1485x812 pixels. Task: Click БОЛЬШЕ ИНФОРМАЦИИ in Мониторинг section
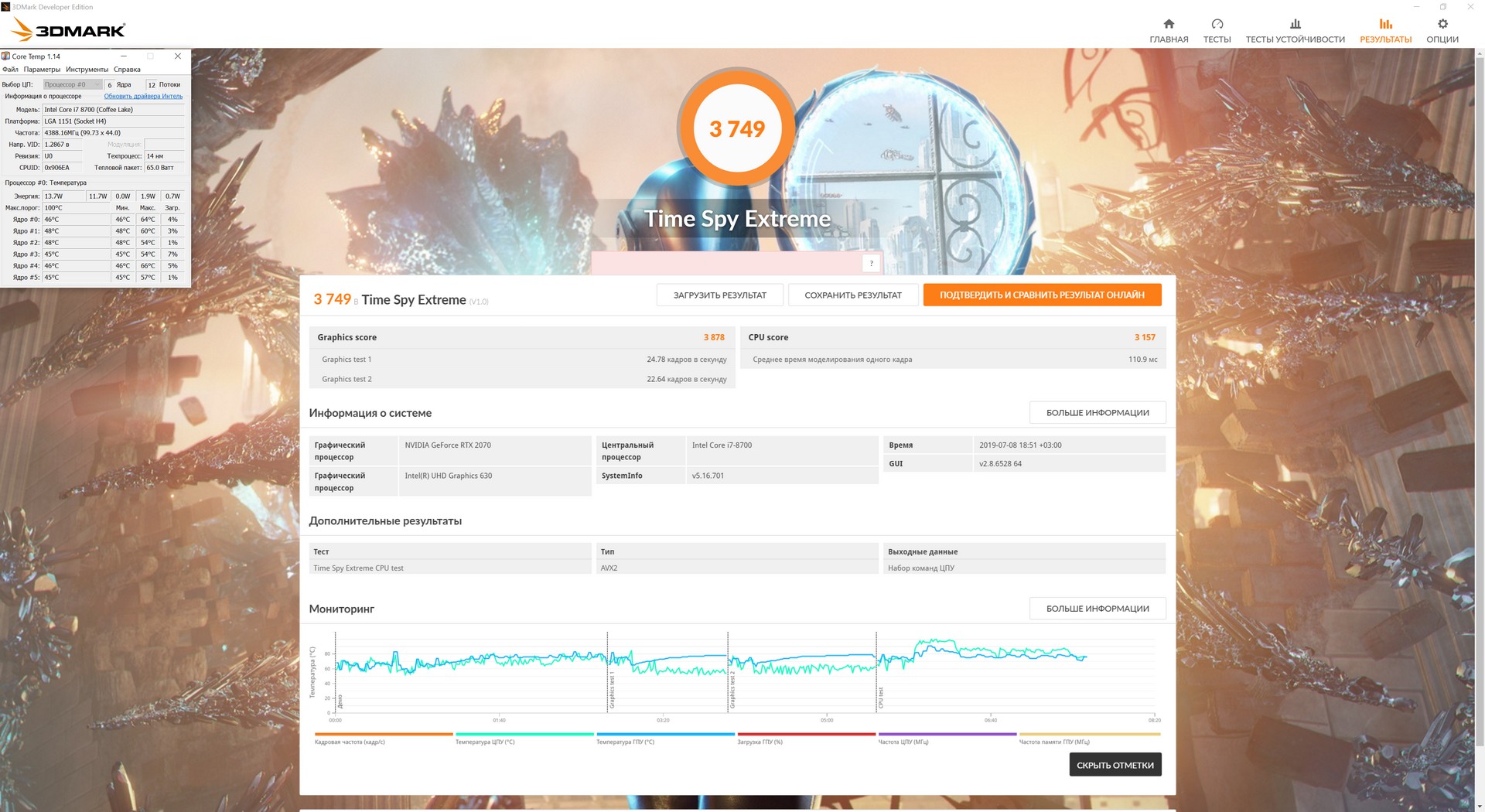click(1098, 609)
